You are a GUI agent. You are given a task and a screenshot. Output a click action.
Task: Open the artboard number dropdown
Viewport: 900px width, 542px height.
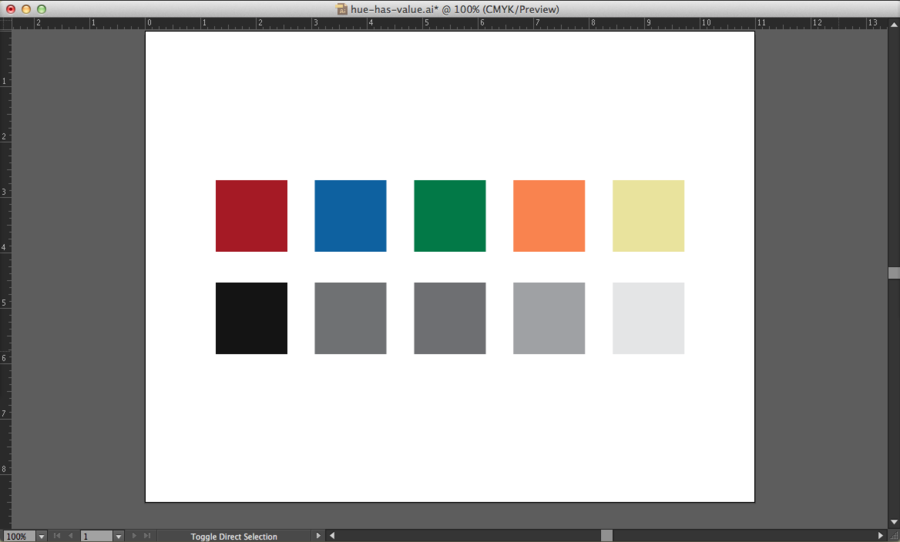pos(118,536)
